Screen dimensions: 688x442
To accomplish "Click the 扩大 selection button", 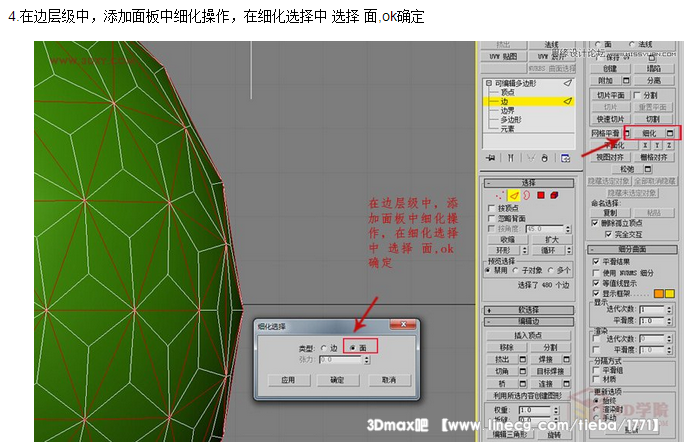I will tap(552, 240).
